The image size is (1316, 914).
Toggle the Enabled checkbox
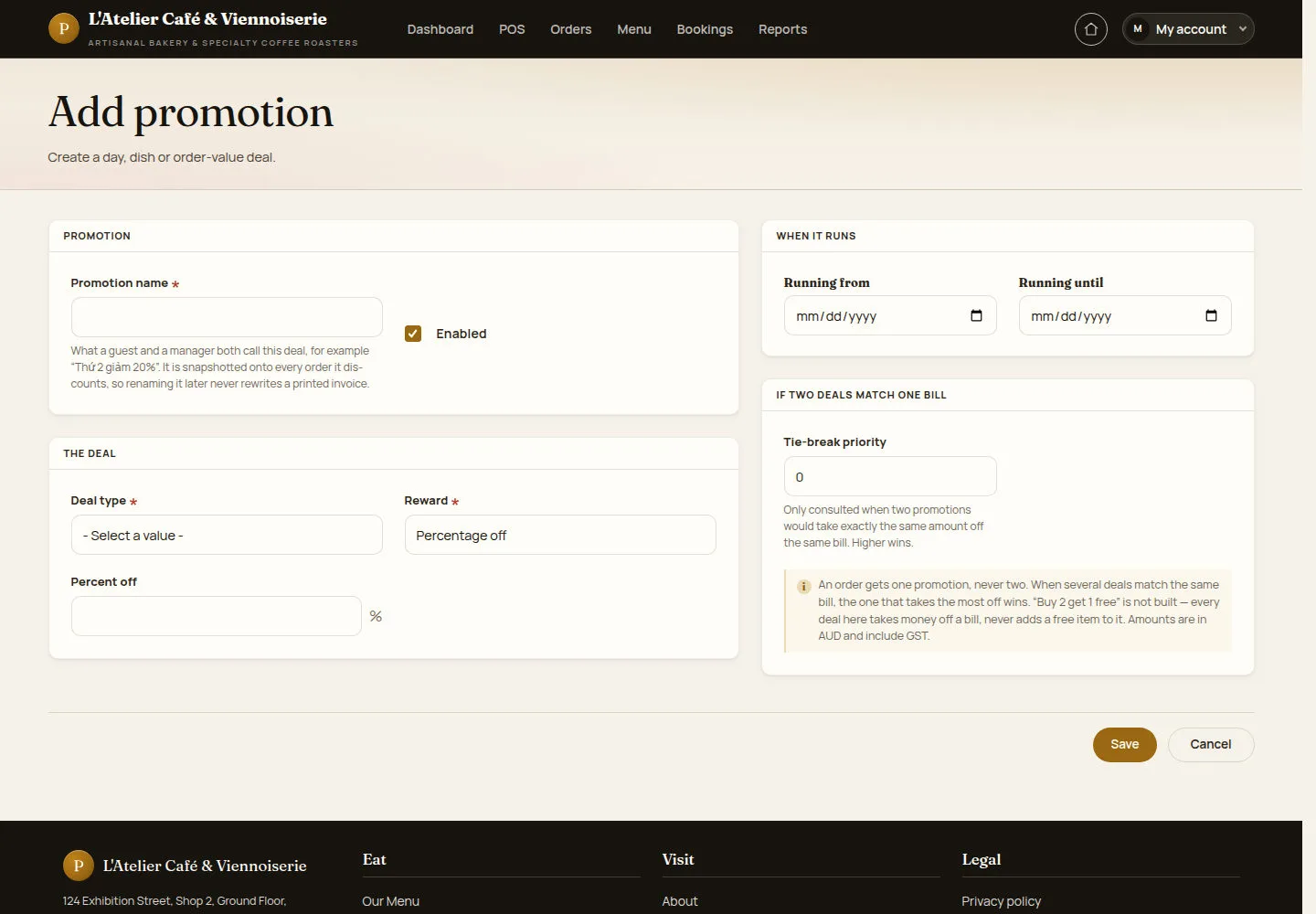click(413, 334)
